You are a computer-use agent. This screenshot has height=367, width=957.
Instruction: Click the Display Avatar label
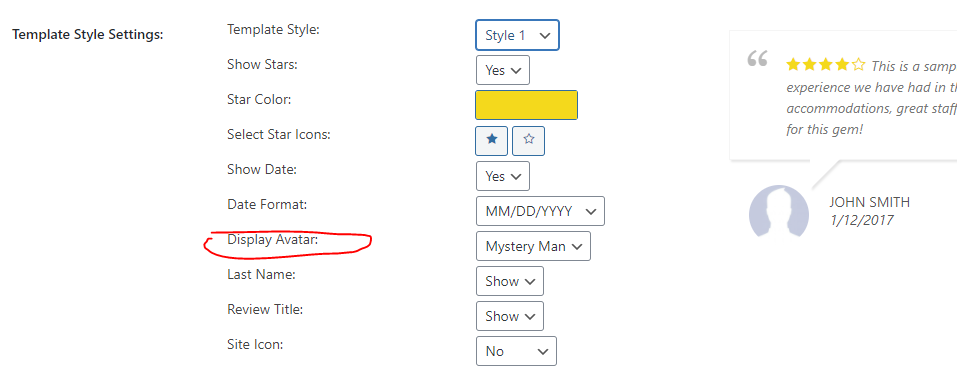click(273, 240)
